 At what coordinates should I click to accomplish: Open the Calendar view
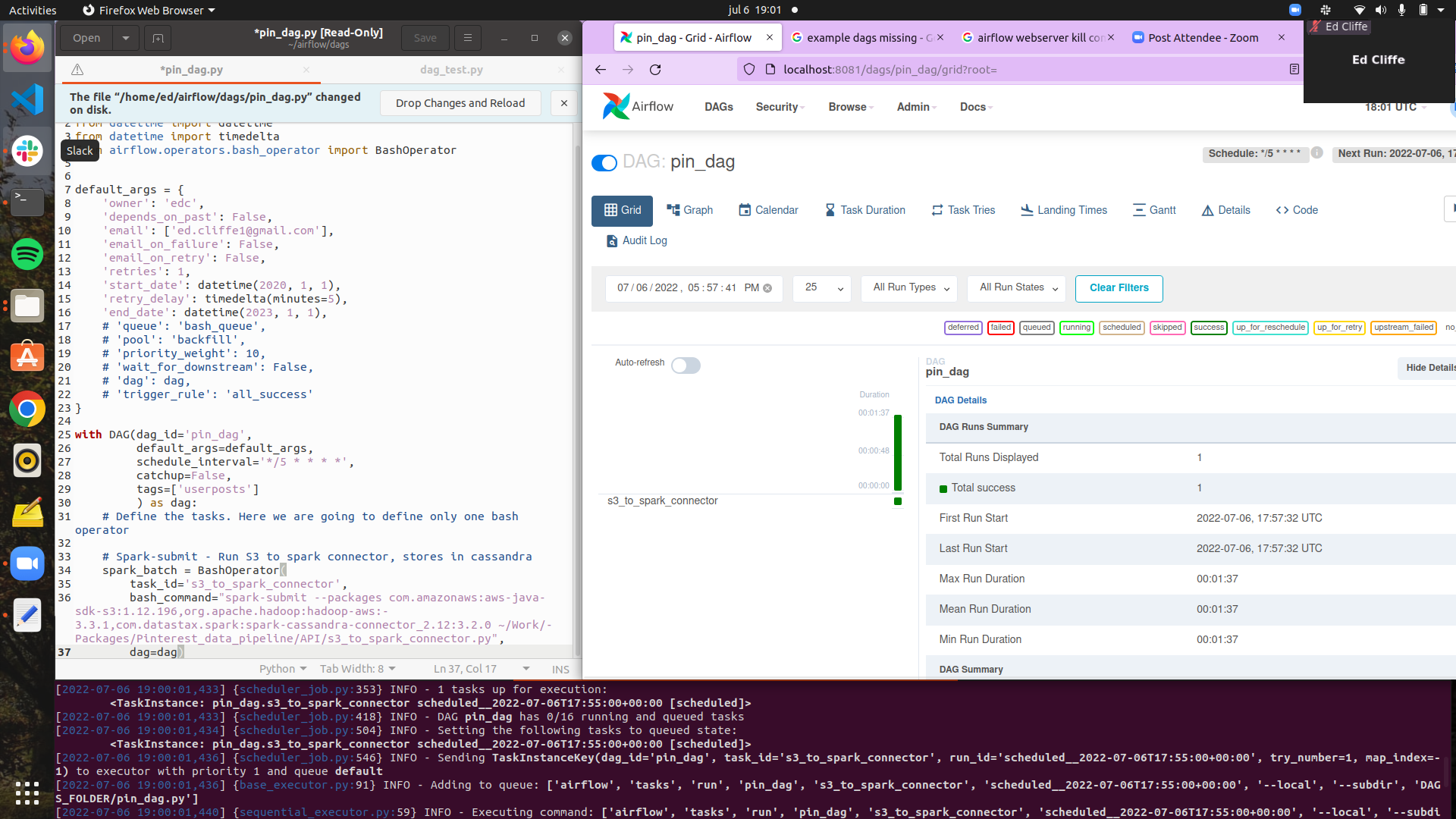pos(768,210)
